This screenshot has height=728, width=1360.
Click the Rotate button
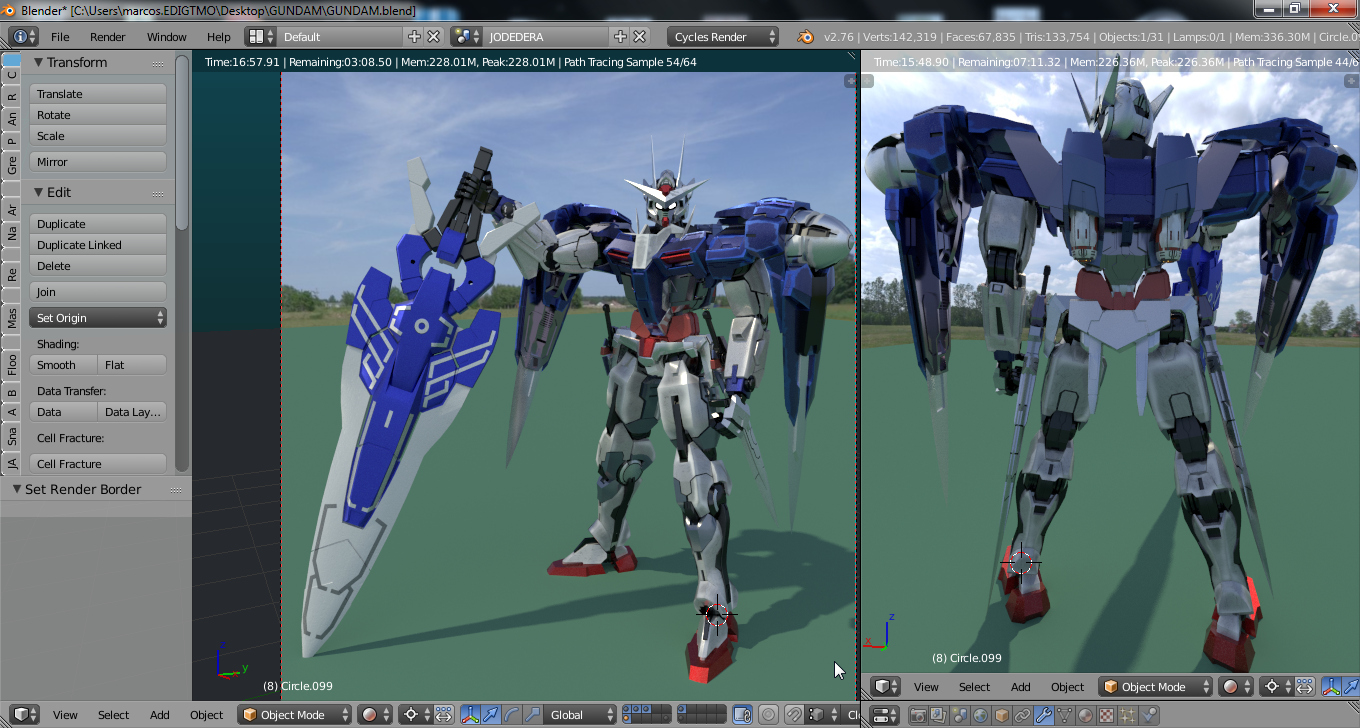pyautogui.click(x=98, y=115)
